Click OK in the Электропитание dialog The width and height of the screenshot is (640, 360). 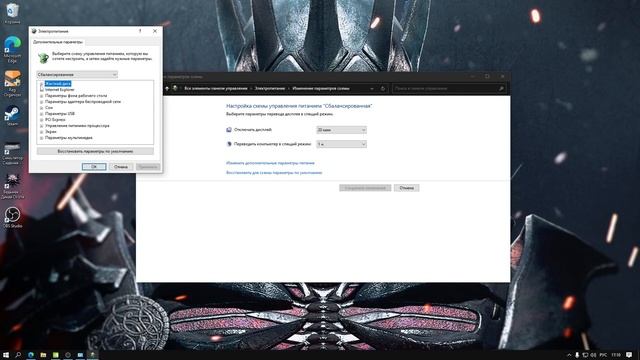click(94, 167)
